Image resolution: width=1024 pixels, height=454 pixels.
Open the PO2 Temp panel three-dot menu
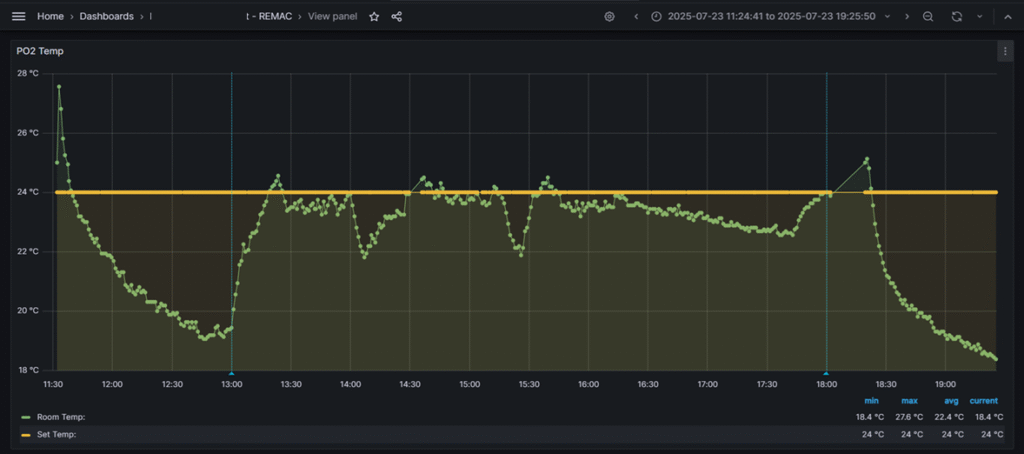pos(1005,50)
